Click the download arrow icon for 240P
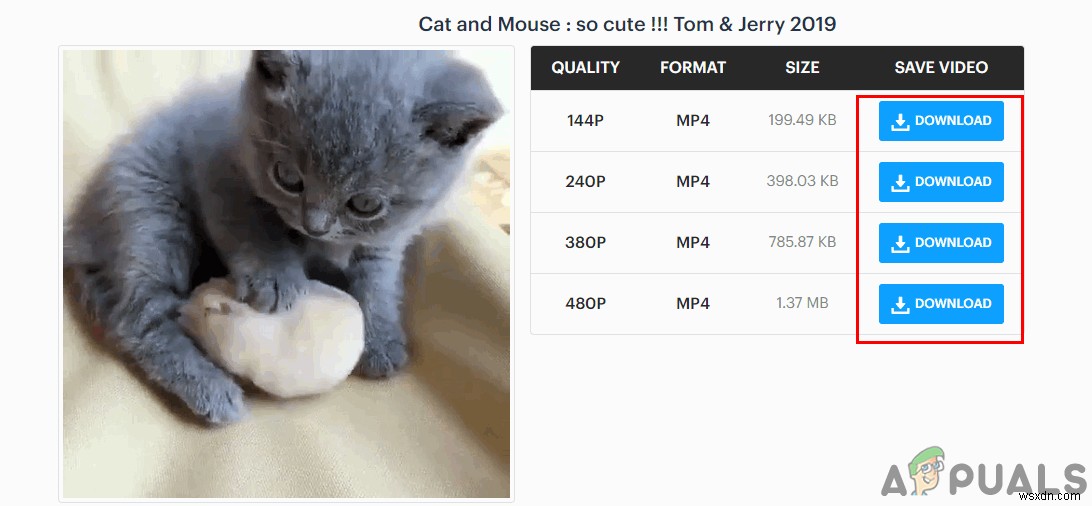The height and width of the screenshot is (506, 1092). tap(900, 182)
